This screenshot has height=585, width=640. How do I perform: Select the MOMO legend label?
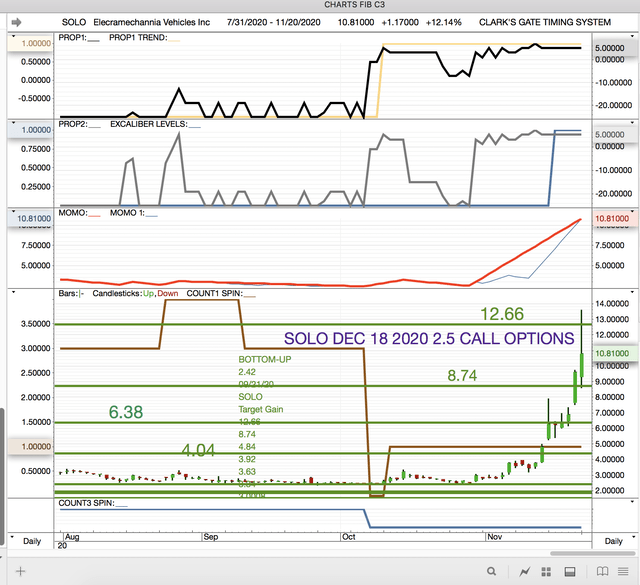(73, 213)
